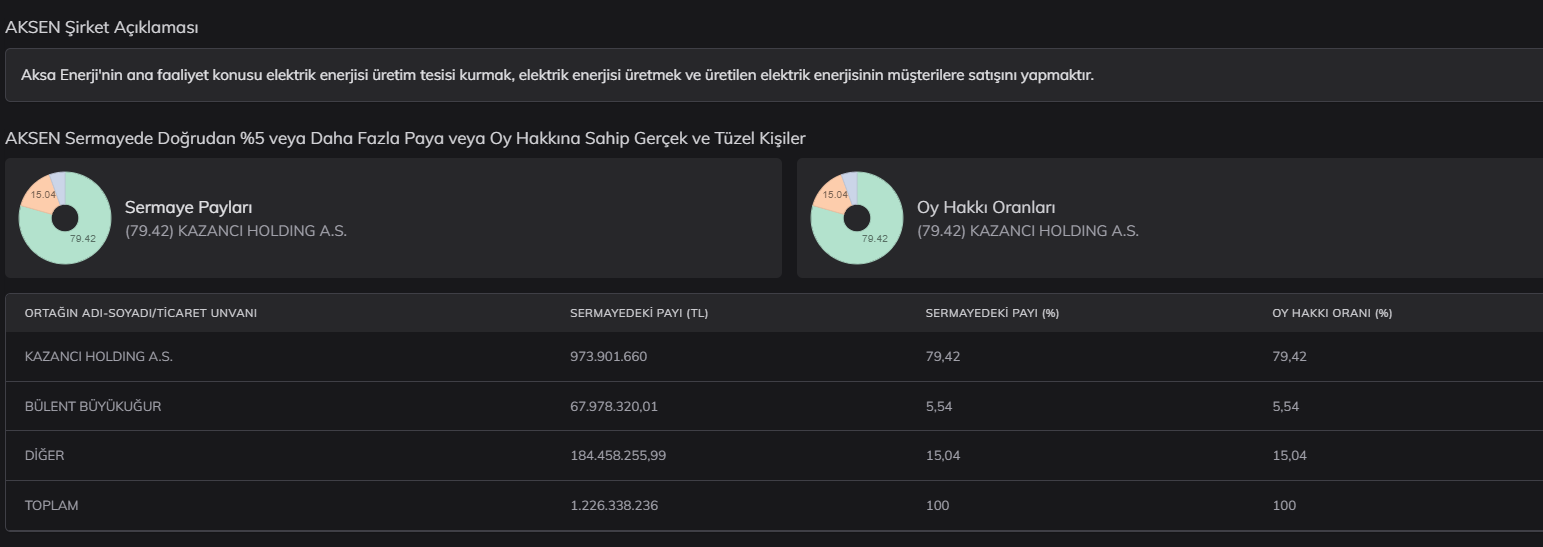Click the KAZANCI HOLDING subtitle under Sermaye Payları
1543x547 pixels.
pos(236,231)
